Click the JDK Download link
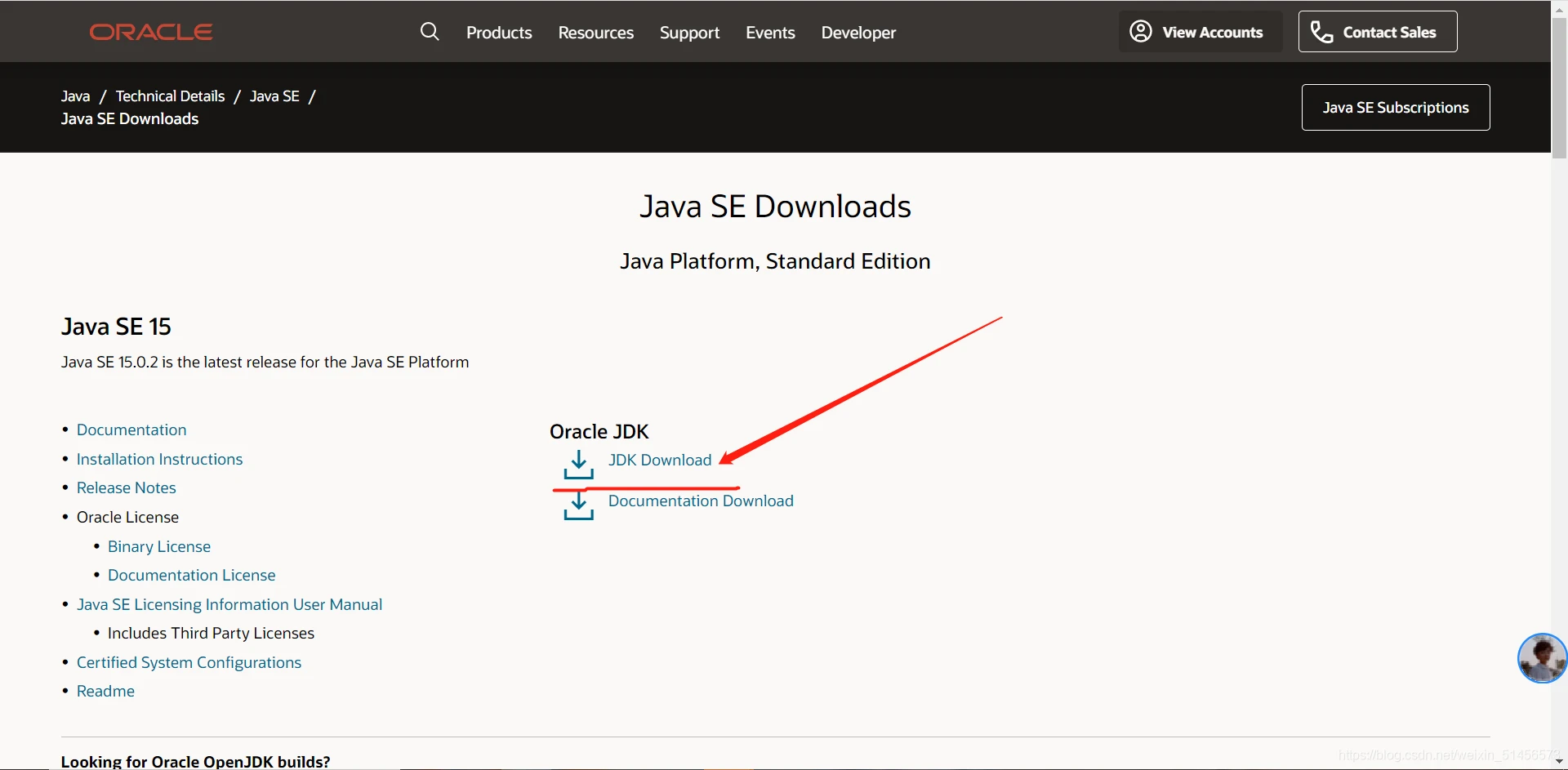Image resolution: width=1568 pixels, height=770 pixels. [x=660, y=460]
